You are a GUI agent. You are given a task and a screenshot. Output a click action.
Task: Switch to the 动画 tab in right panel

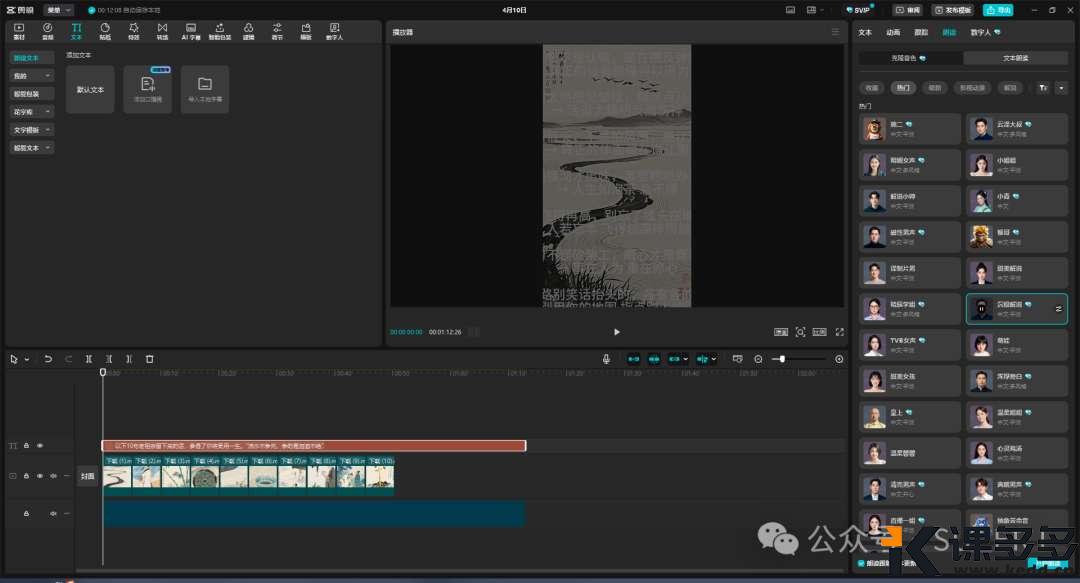893,32
